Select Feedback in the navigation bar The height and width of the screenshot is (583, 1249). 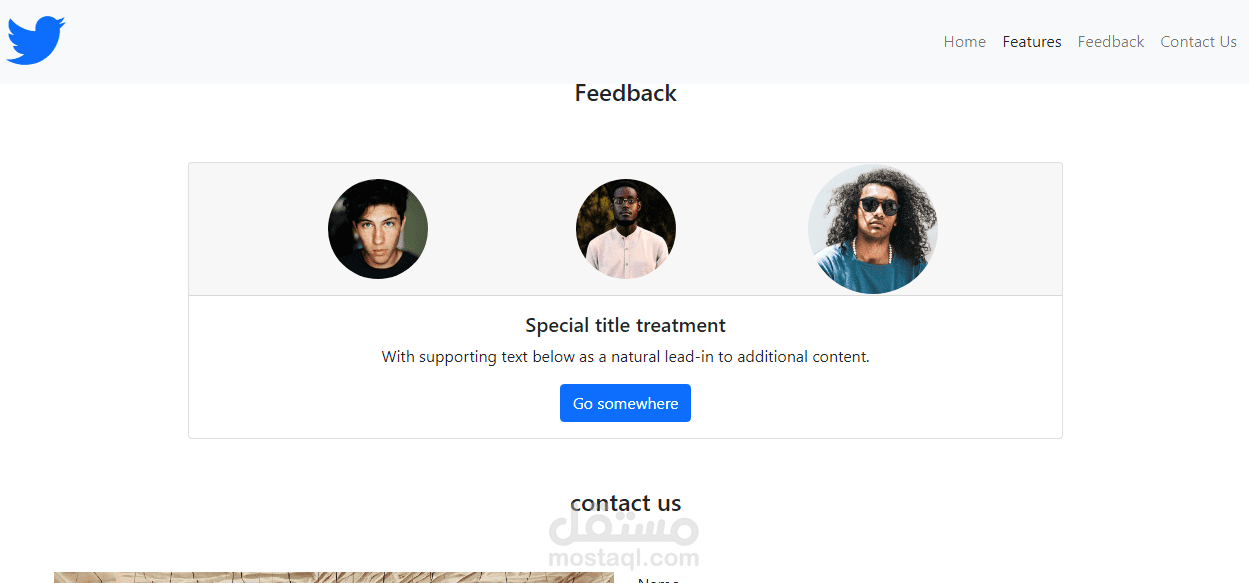1110,42
